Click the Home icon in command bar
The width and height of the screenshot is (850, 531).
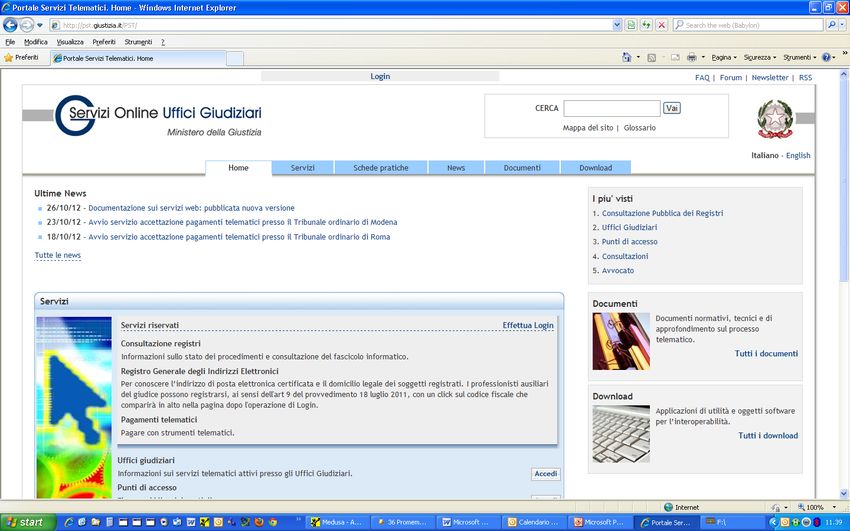[628, 58]
